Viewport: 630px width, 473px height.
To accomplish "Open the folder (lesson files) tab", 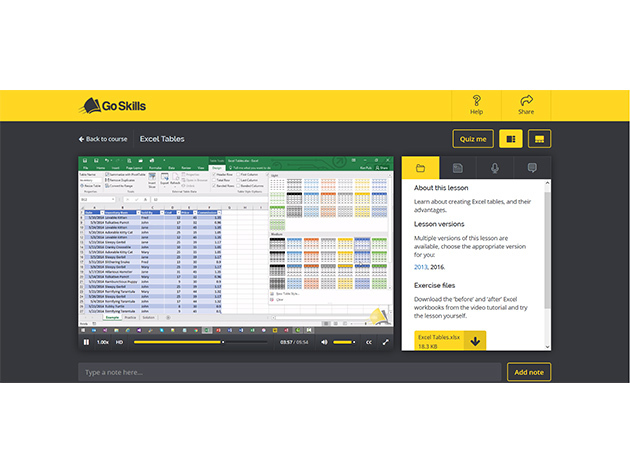I will (420, 168).
